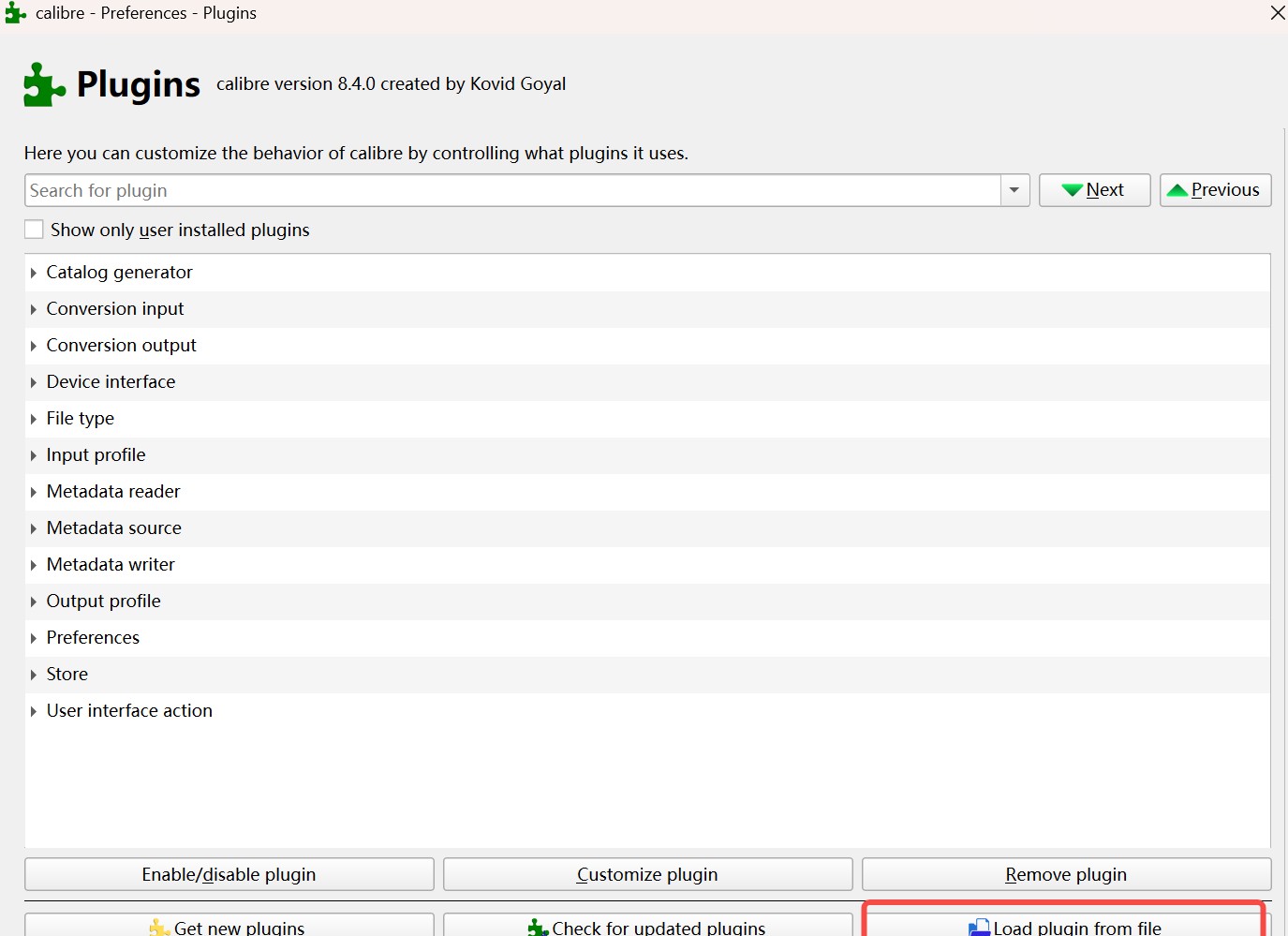Click the green down arrow on Next

[1073, 190]
